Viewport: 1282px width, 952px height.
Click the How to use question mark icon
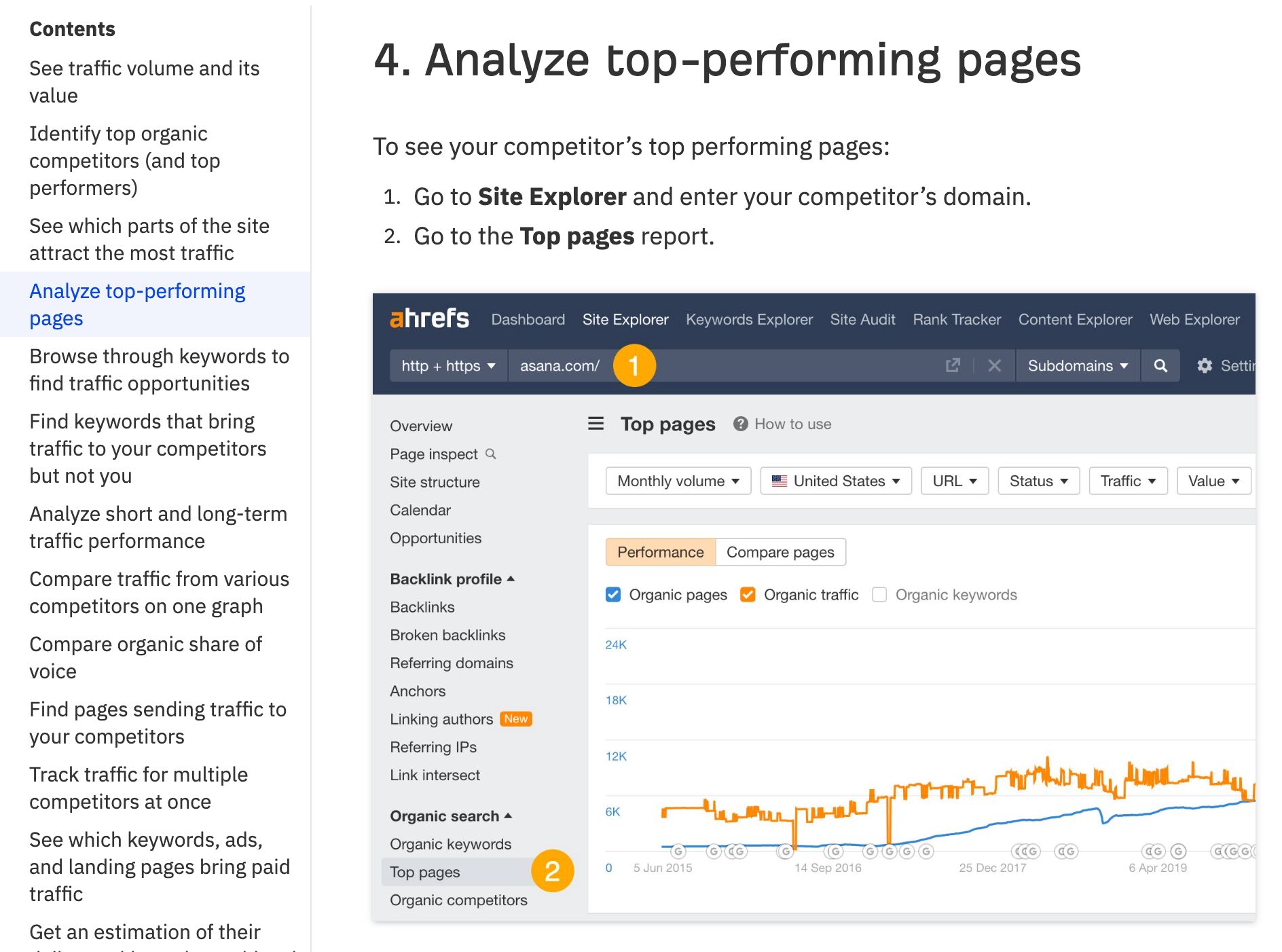pos(741,424)
